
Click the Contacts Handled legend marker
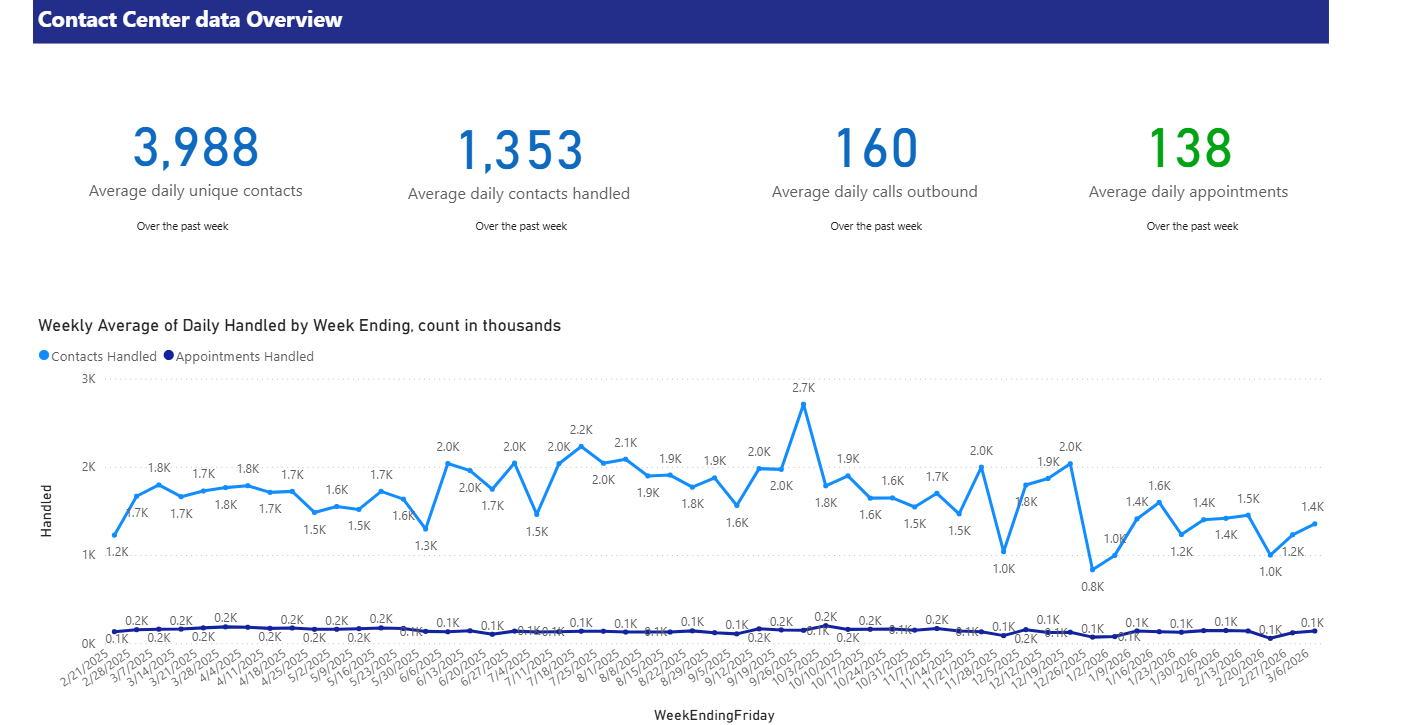[43, 356]
